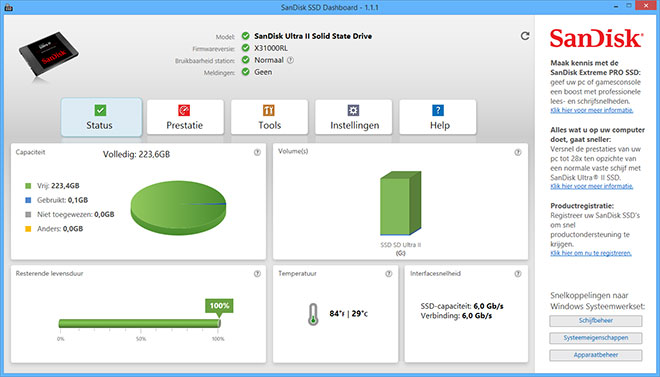
Task: Open the Tools tab
Action: 269,117
